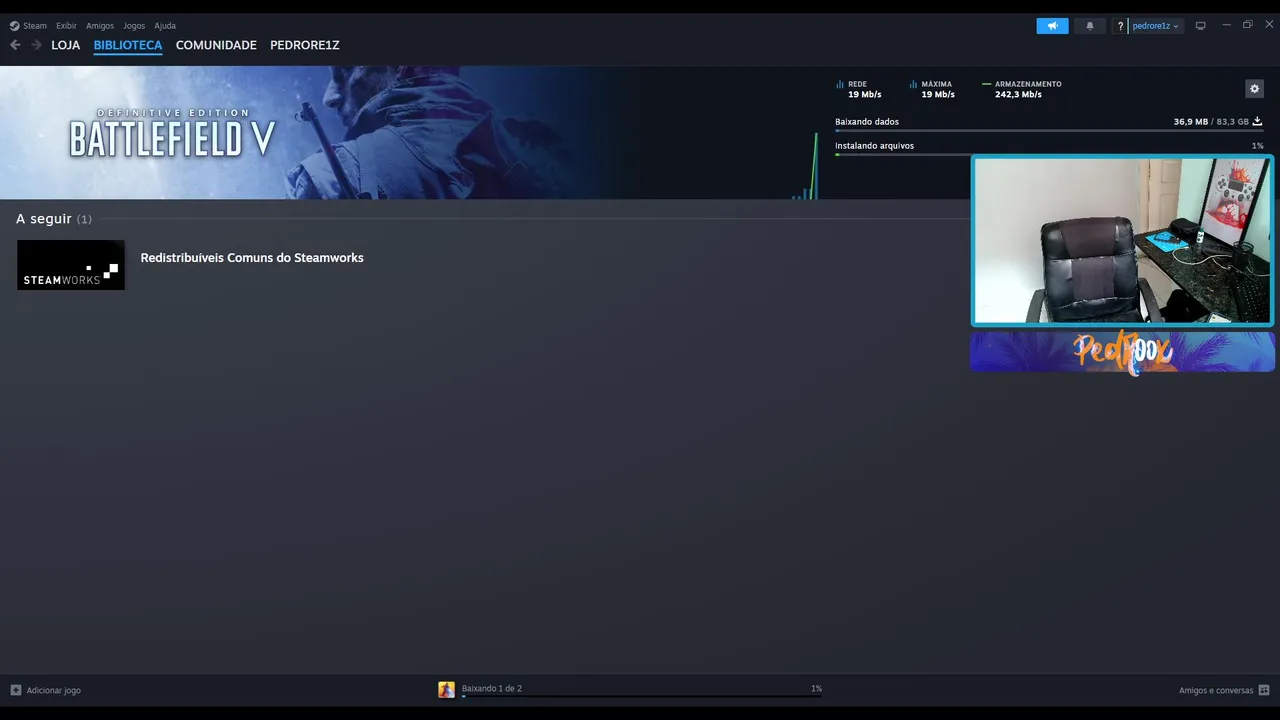
Task: Open the notifications bell
Action: [1090, 26]
